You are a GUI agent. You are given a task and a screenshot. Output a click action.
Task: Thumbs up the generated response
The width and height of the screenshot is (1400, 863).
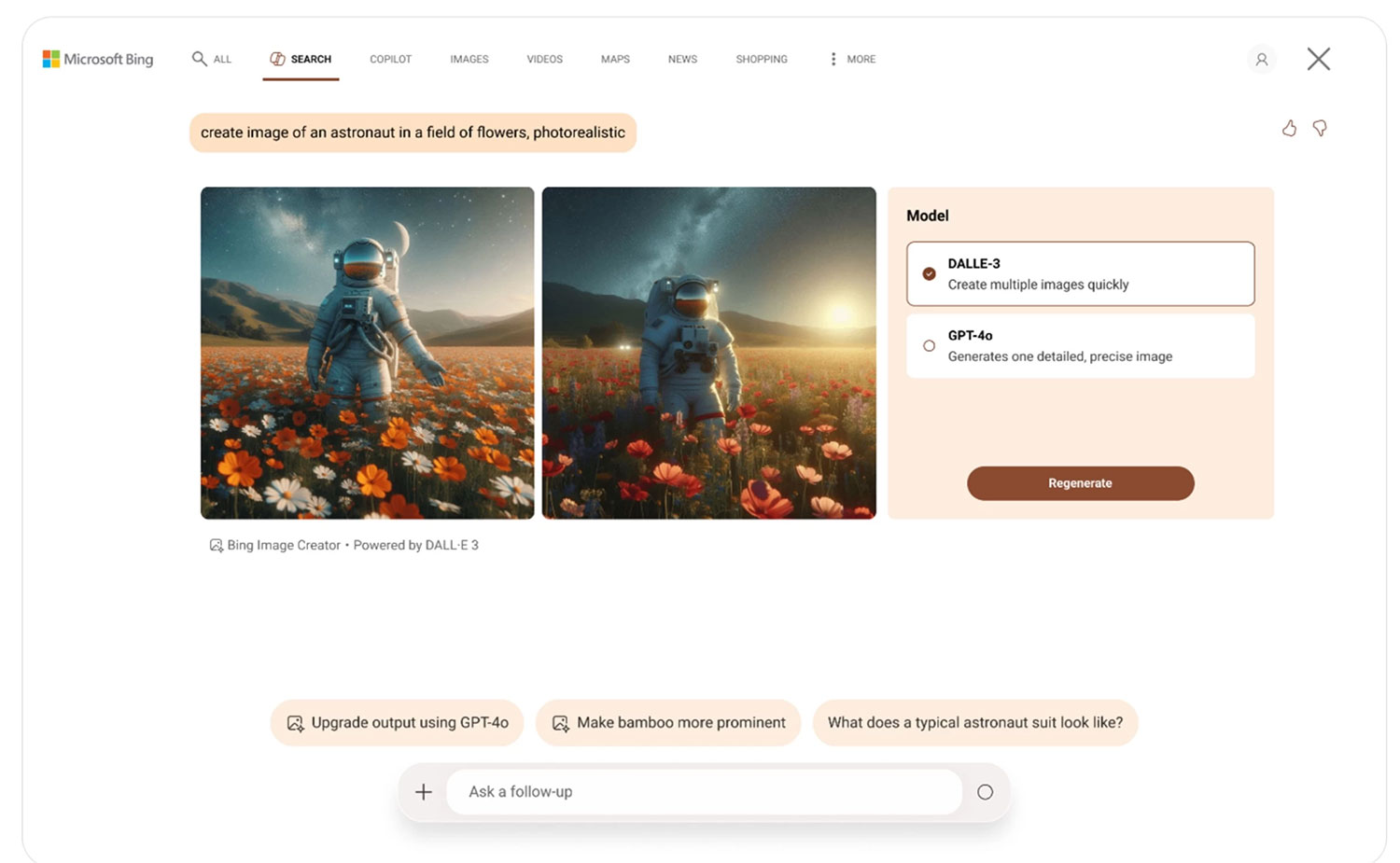tap(1290, 129)
